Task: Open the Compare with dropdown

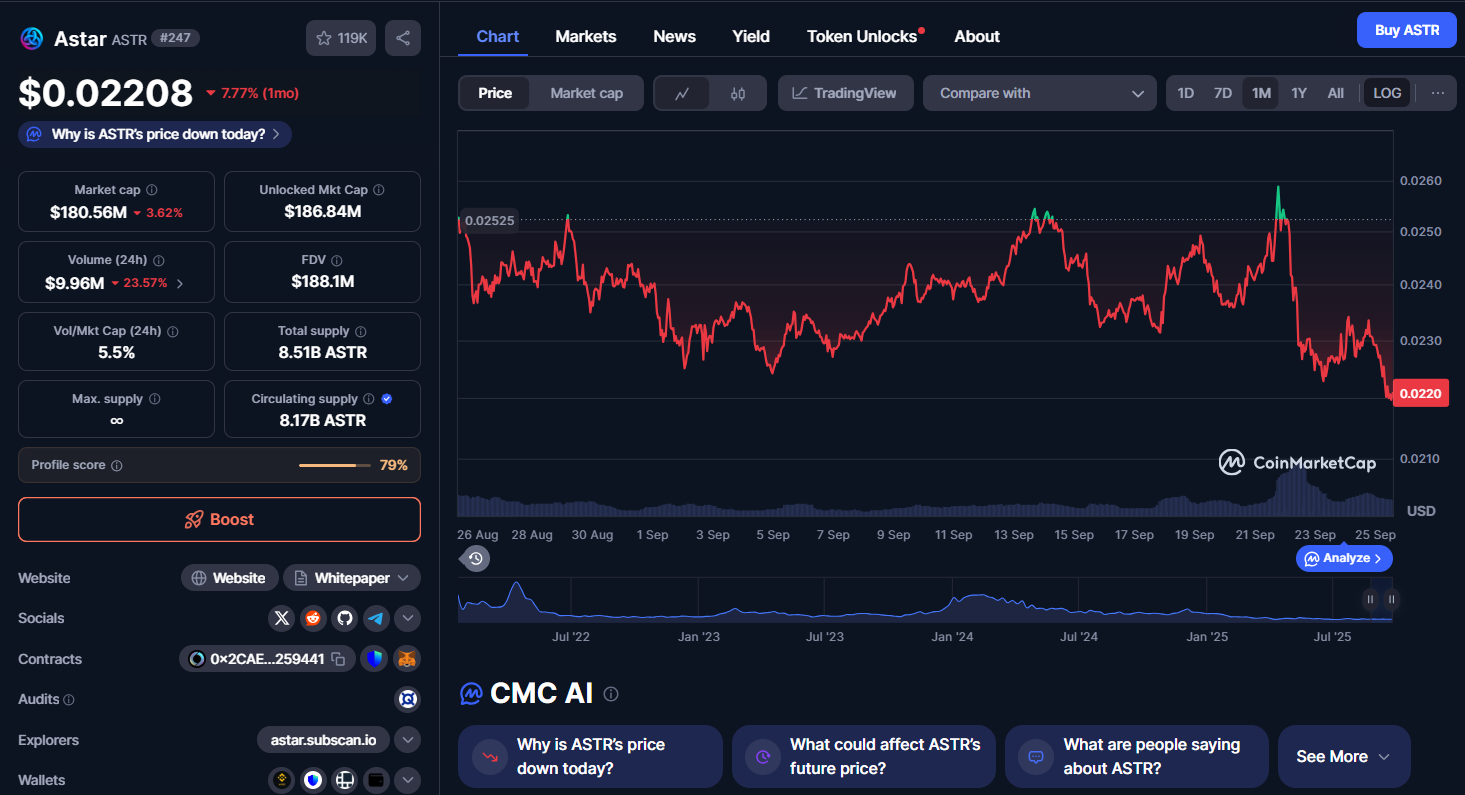Action: tap(1040, 93)
